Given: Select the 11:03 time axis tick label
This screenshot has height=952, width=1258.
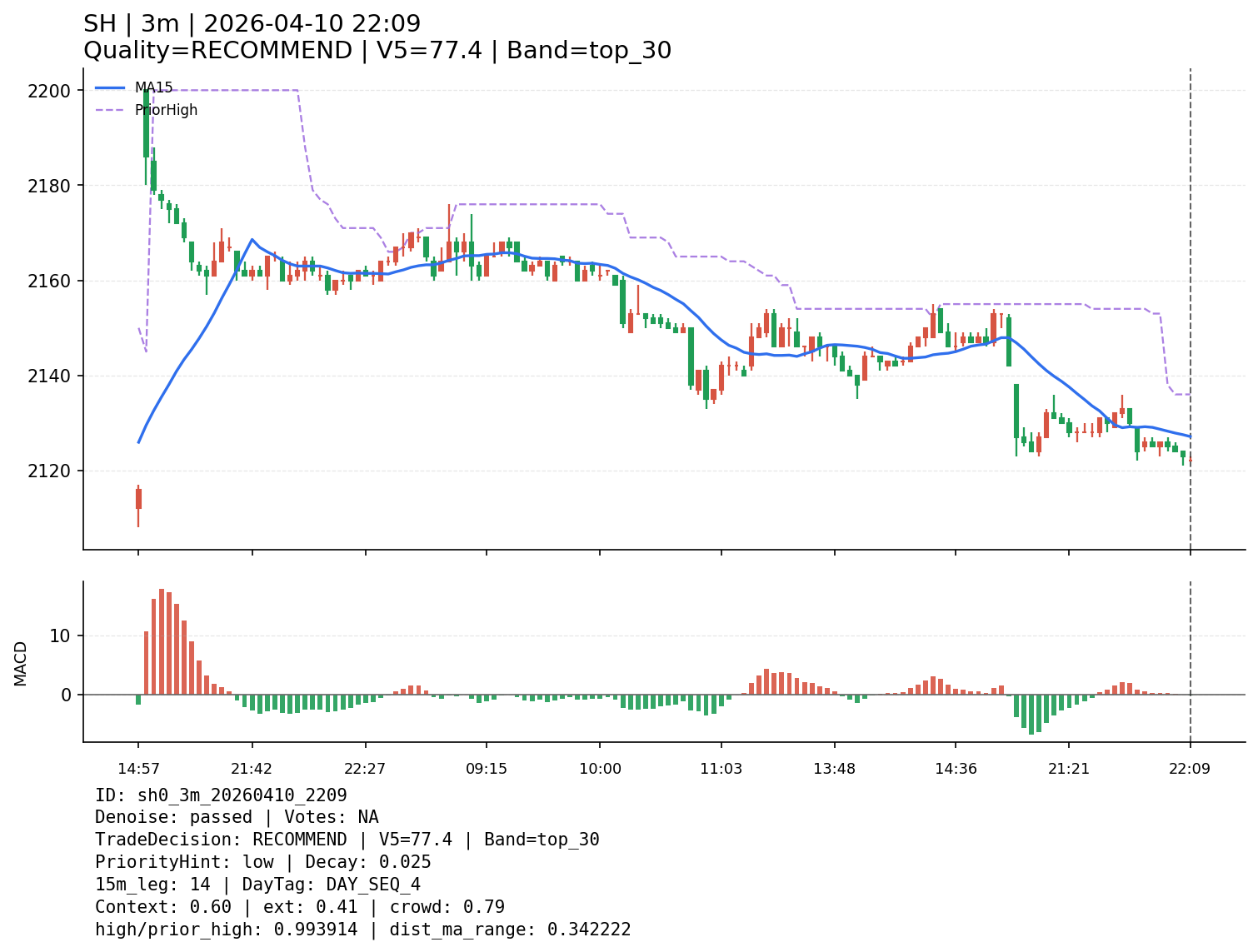Looking at the screenshot, I should pyautogui.click(x=721, y=769).
